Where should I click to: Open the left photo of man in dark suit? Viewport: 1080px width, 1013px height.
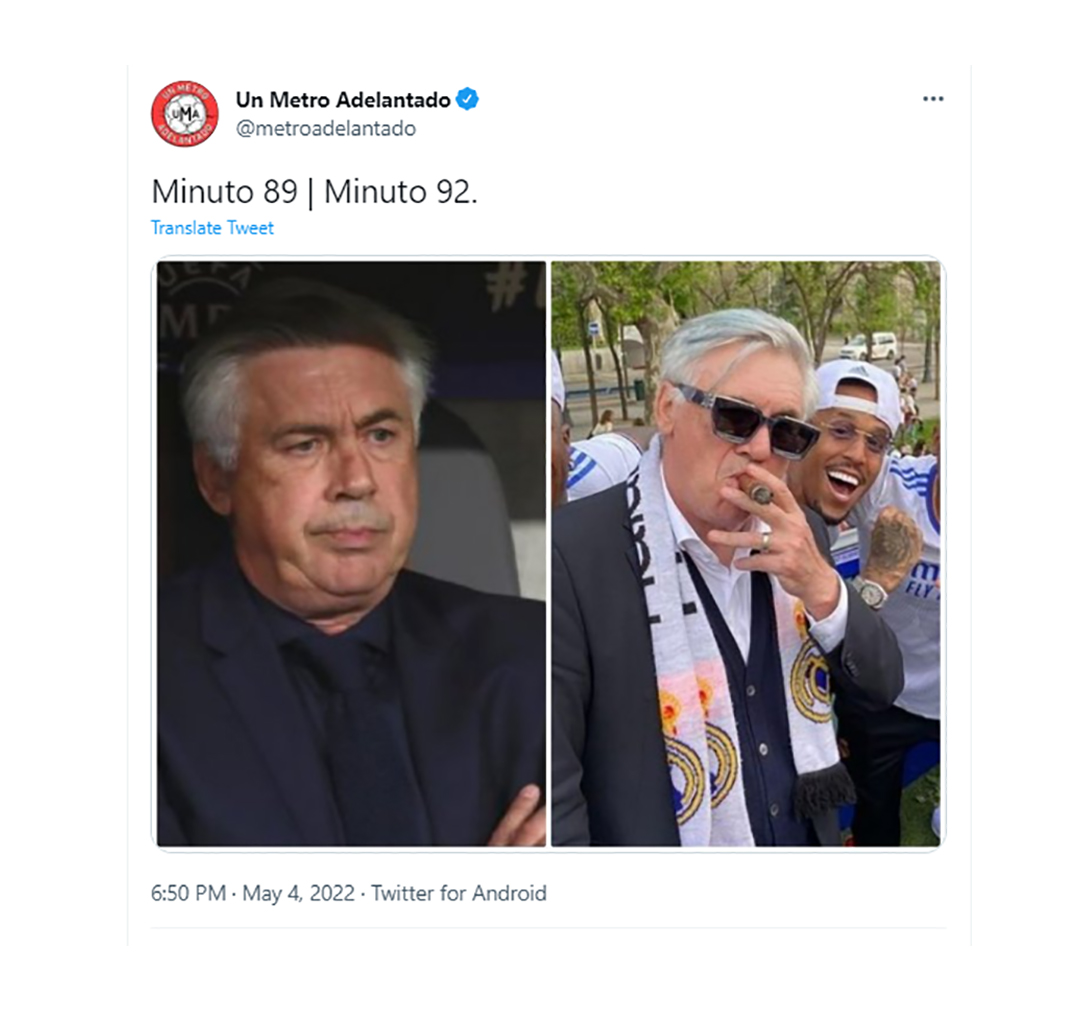(351, 554)
